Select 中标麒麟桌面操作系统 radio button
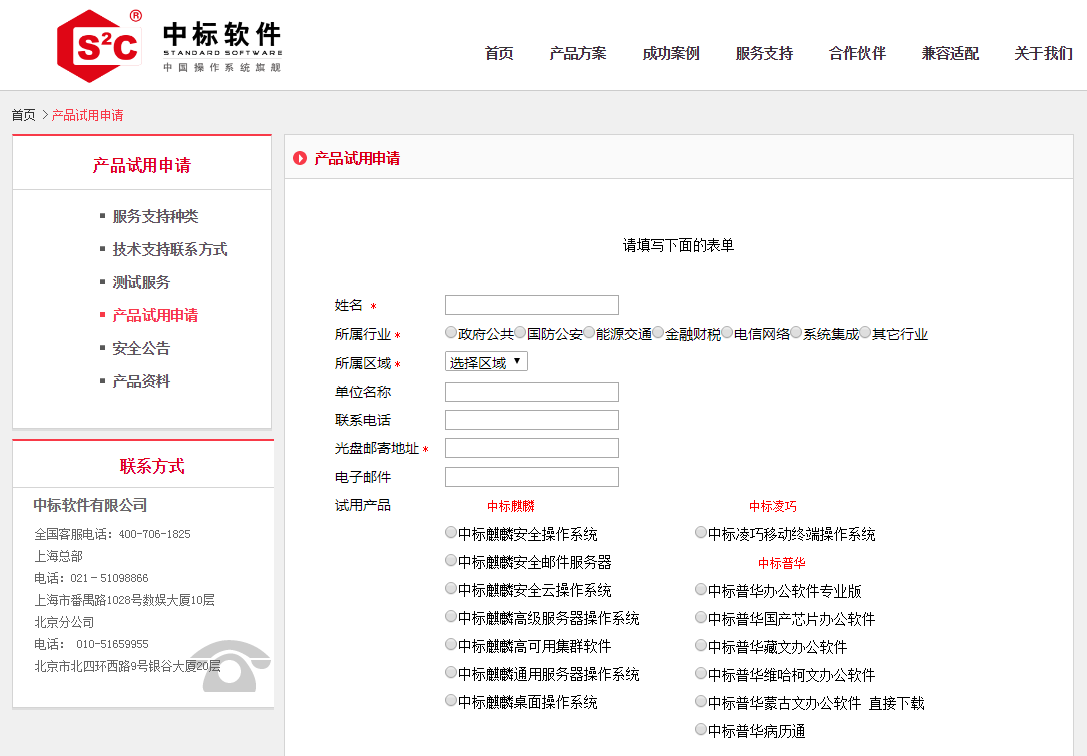Image resolution: width=1087 pixels, height=756 pixels. point(451,700)
